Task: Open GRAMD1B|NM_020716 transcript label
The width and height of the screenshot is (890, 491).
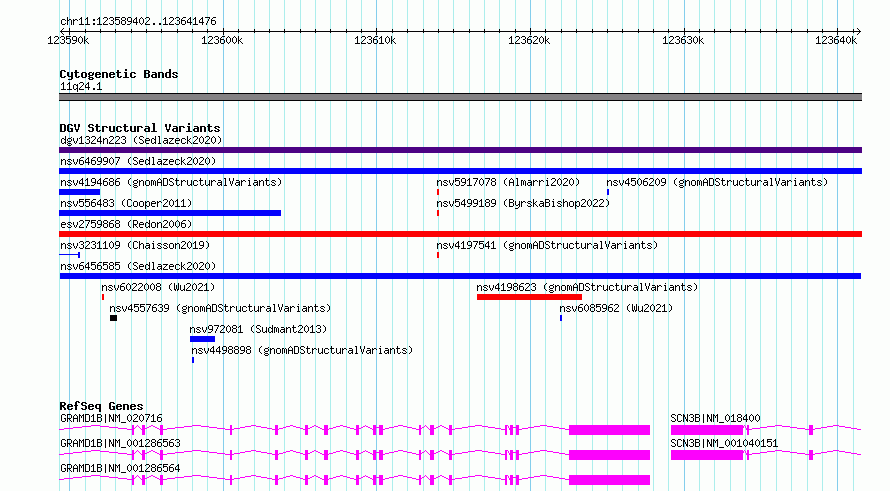Action: [x=111, y=418]
